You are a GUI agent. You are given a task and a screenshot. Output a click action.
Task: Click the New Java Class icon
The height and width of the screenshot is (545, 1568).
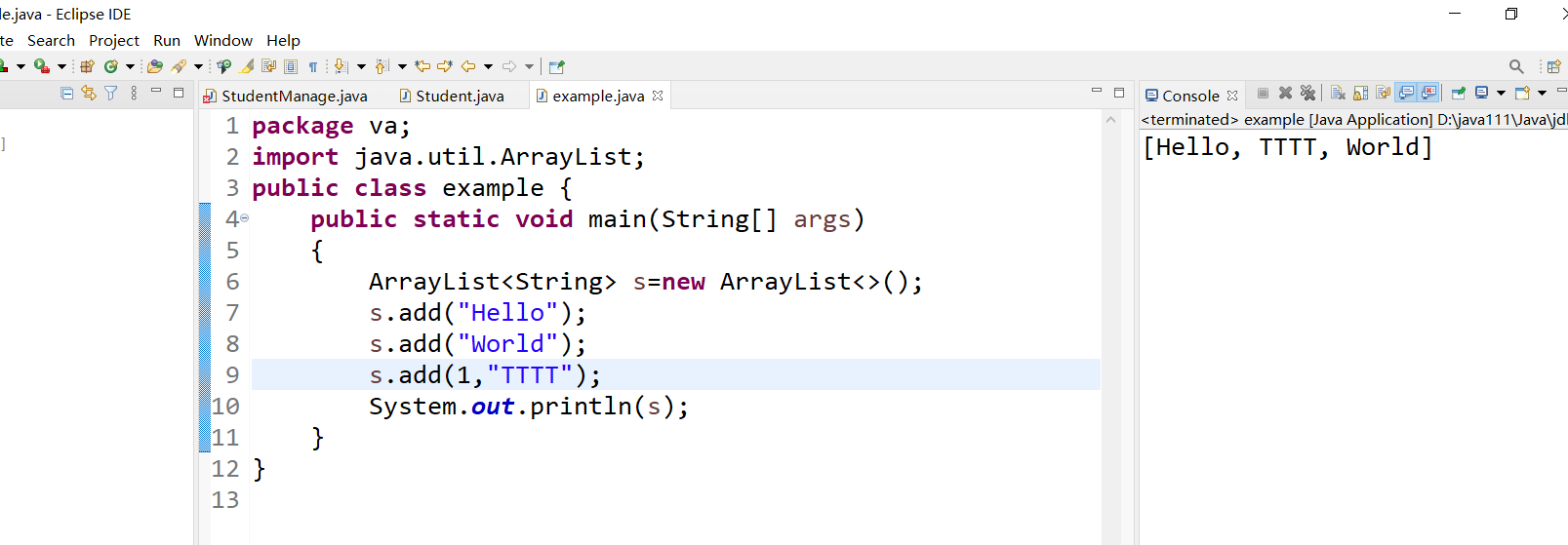click(x=110, y=66)
